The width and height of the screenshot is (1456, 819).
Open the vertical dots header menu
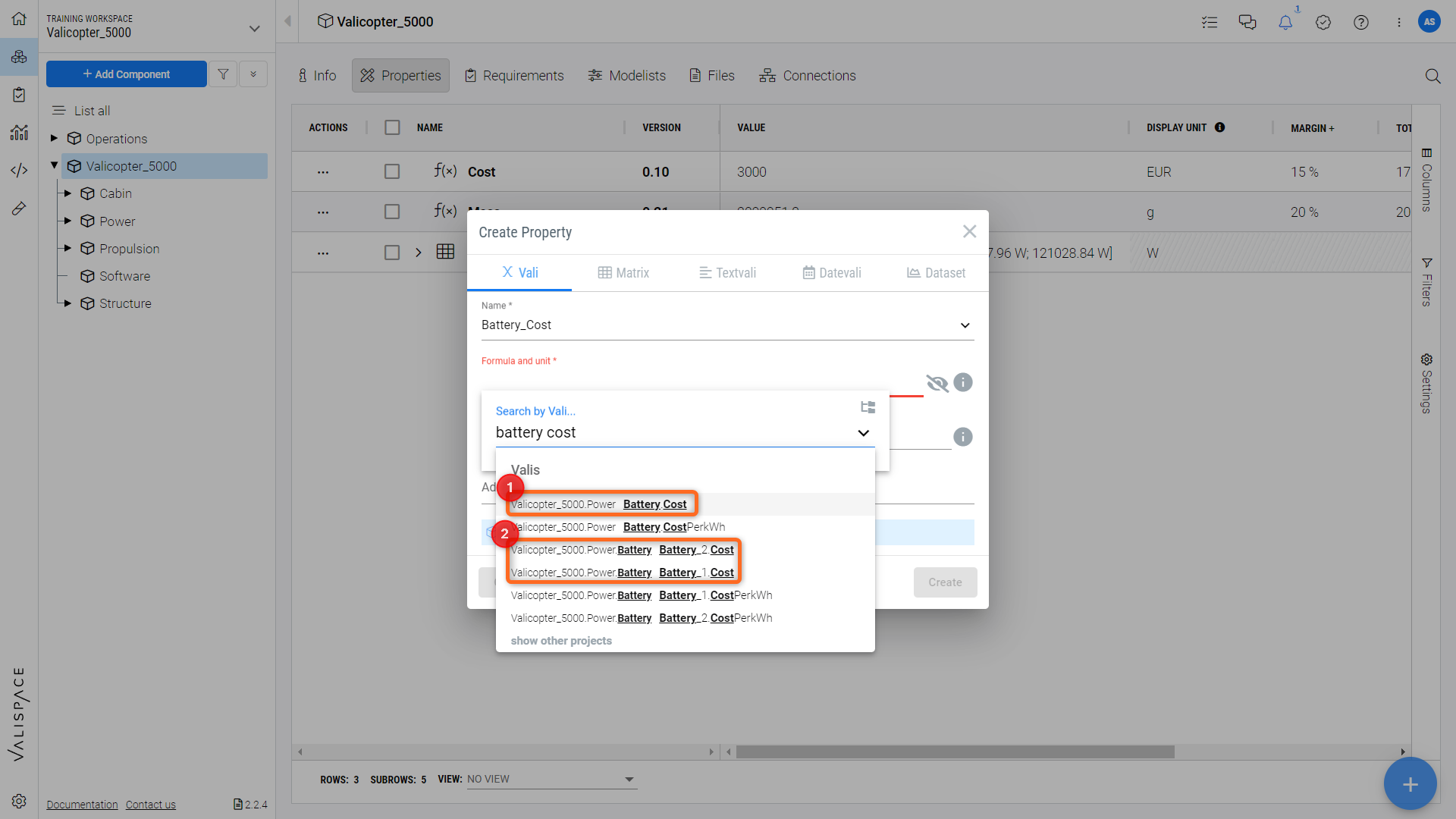pos(1399,22)
